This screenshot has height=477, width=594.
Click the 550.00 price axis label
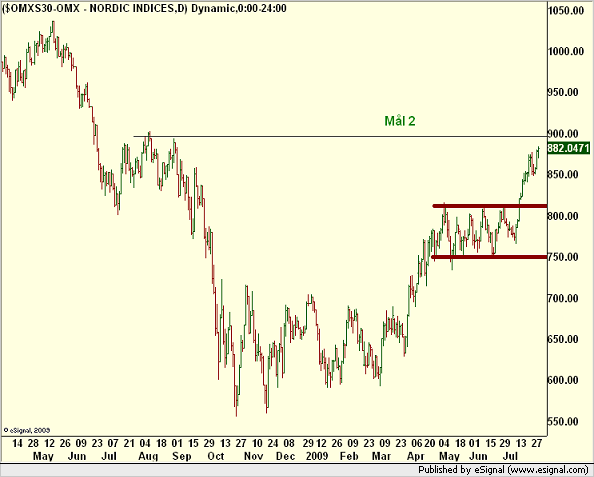point(563,421)
